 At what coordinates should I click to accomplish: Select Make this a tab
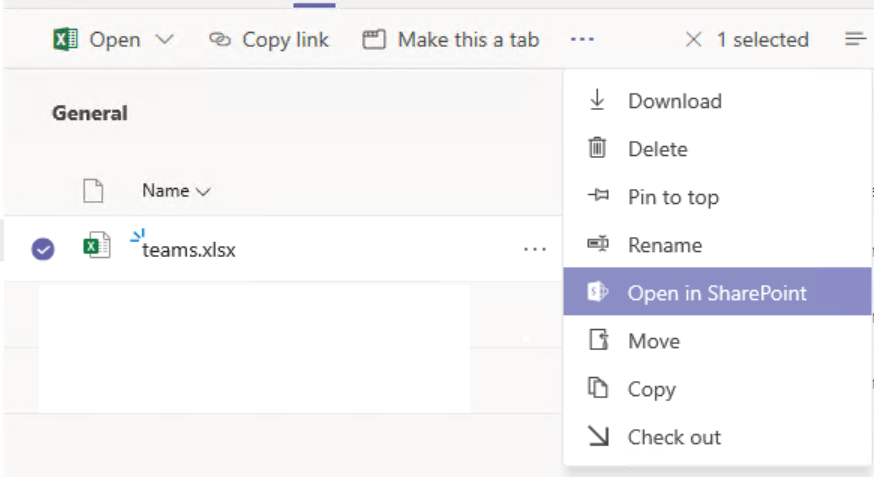point(451,40)
